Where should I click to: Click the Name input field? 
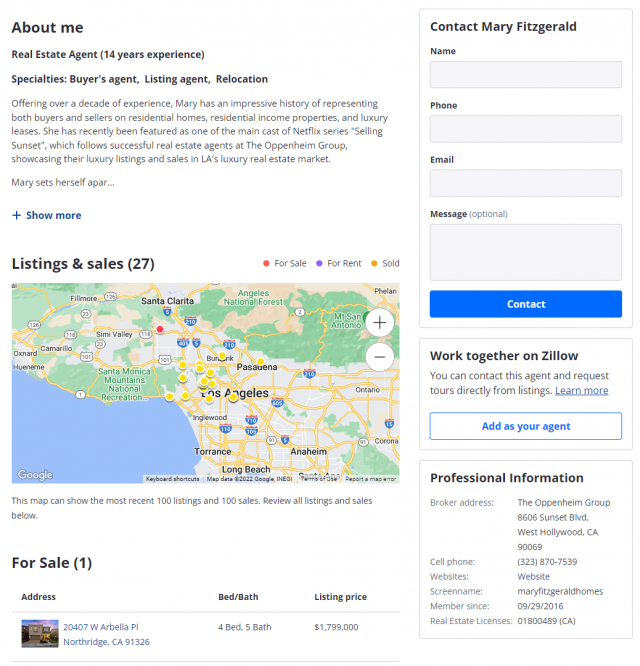525,75
